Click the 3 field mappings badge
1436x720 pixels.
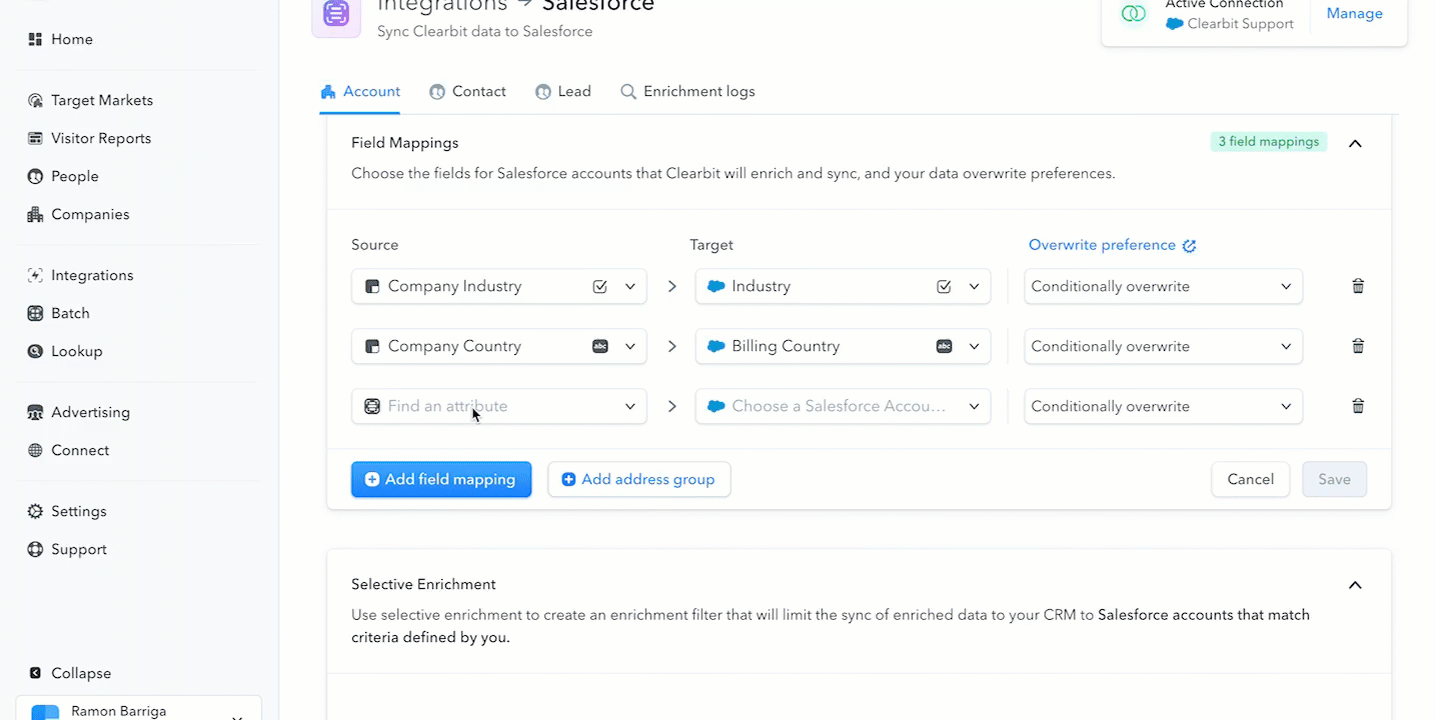coord(1268,141)
